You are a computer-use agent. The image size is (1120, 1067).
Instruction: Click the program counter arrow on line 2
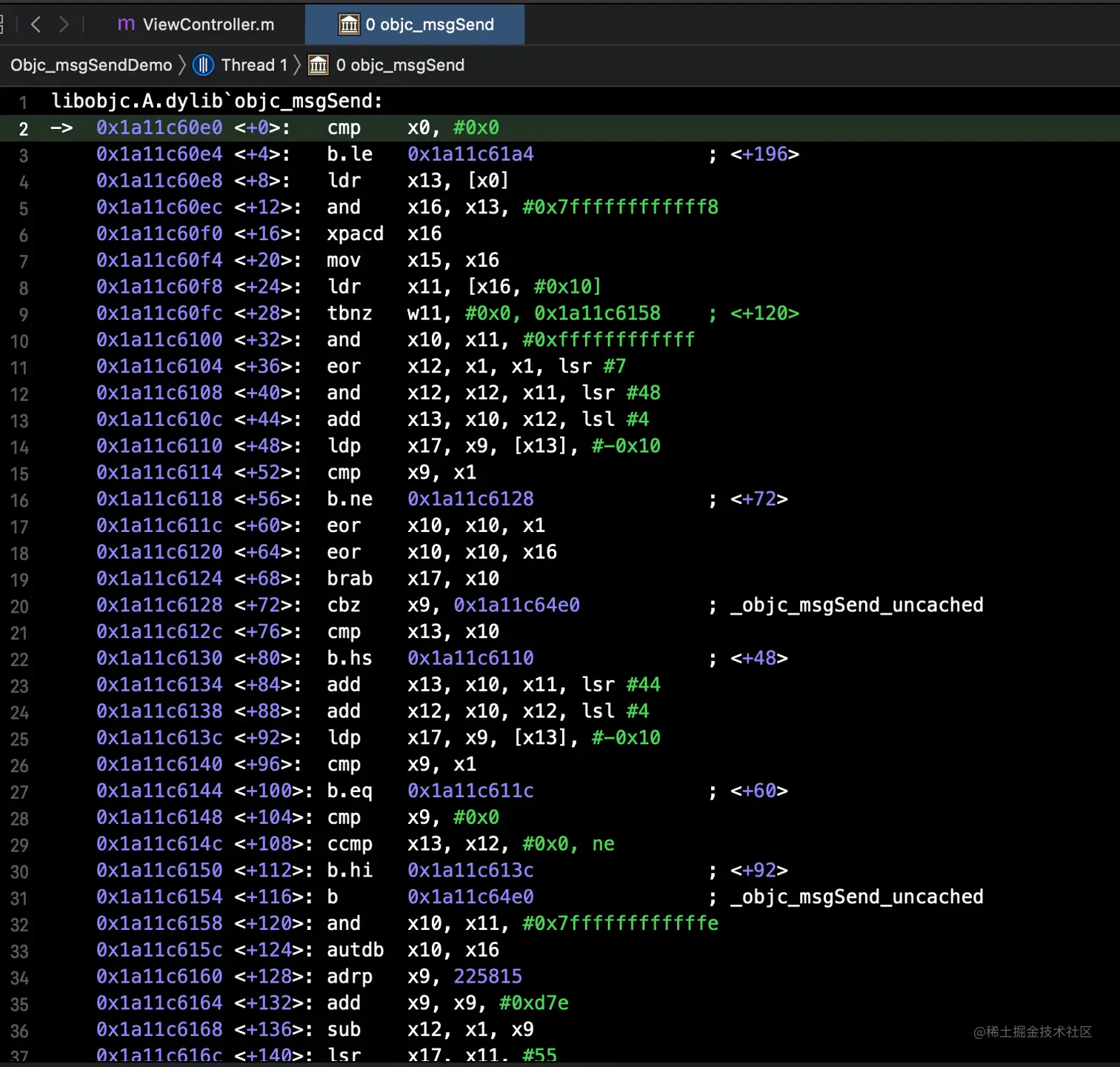click(62, 127)
